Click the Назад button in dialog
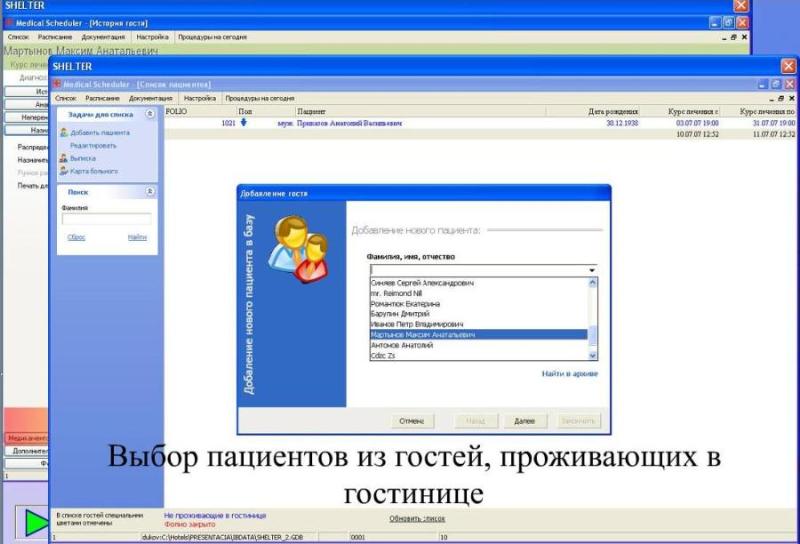Image resolution: width=800 pixels, height=544 pixels. (475, 421)
